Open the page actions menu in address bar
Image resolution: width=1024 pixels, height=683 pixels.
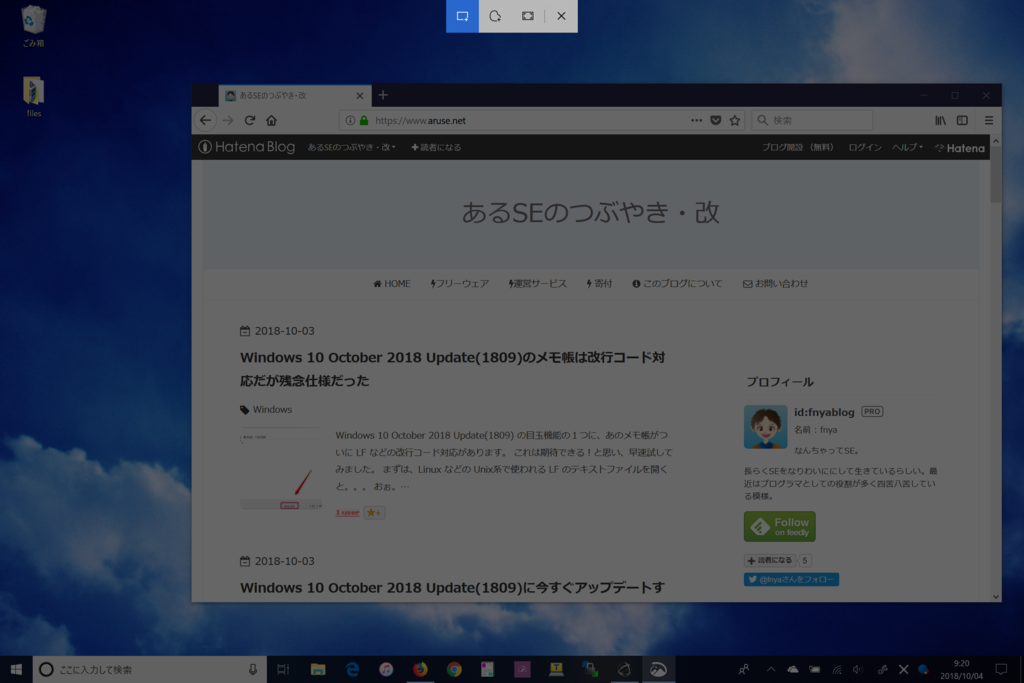pyautogui.click(x=696, y=119)
